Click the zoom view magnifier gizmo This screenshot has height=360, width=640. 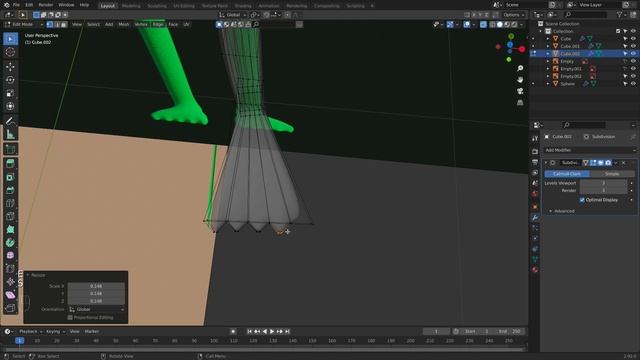click(520, 68)
